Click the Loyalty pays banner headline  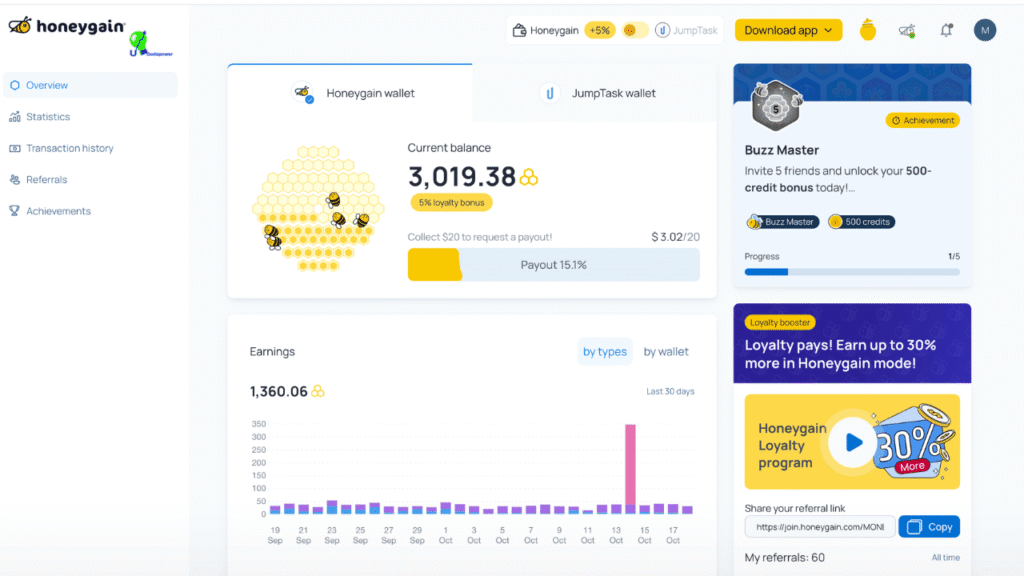(x=840, y=354)
